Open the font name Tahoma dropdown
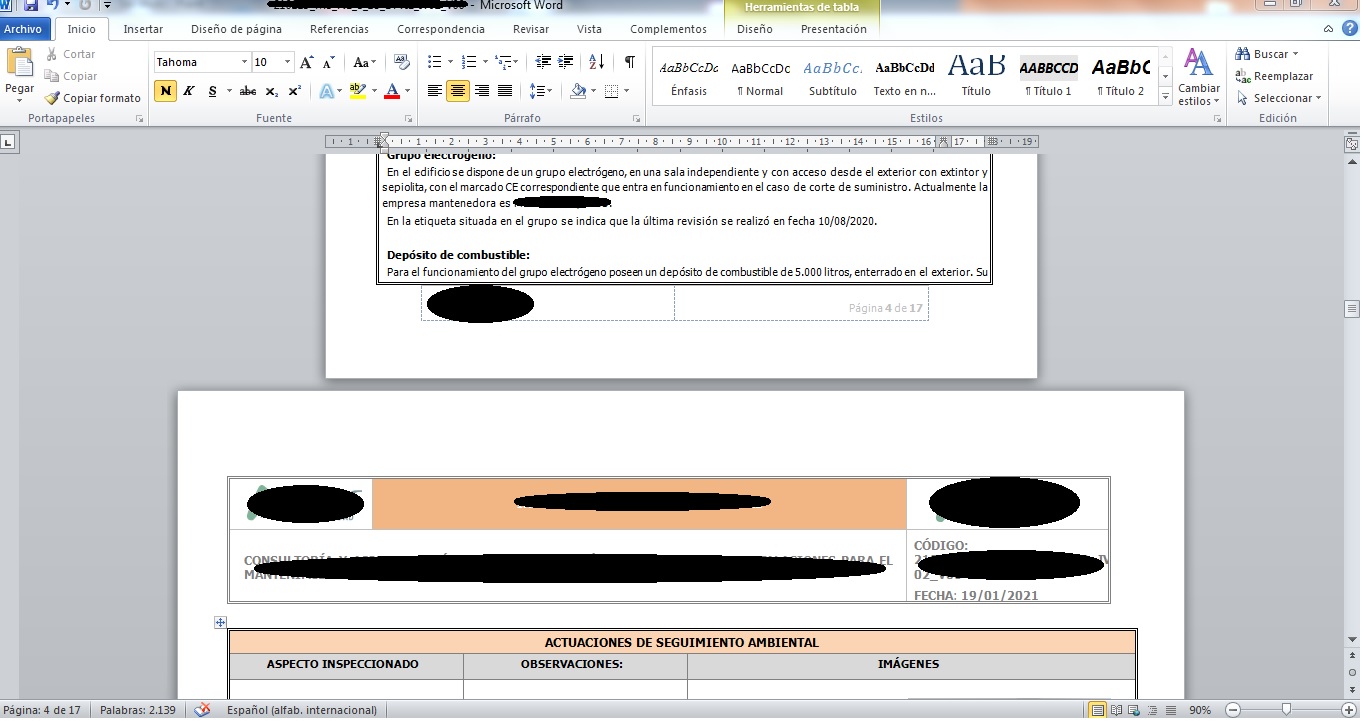1364x724 pixels. coord(244,62)
